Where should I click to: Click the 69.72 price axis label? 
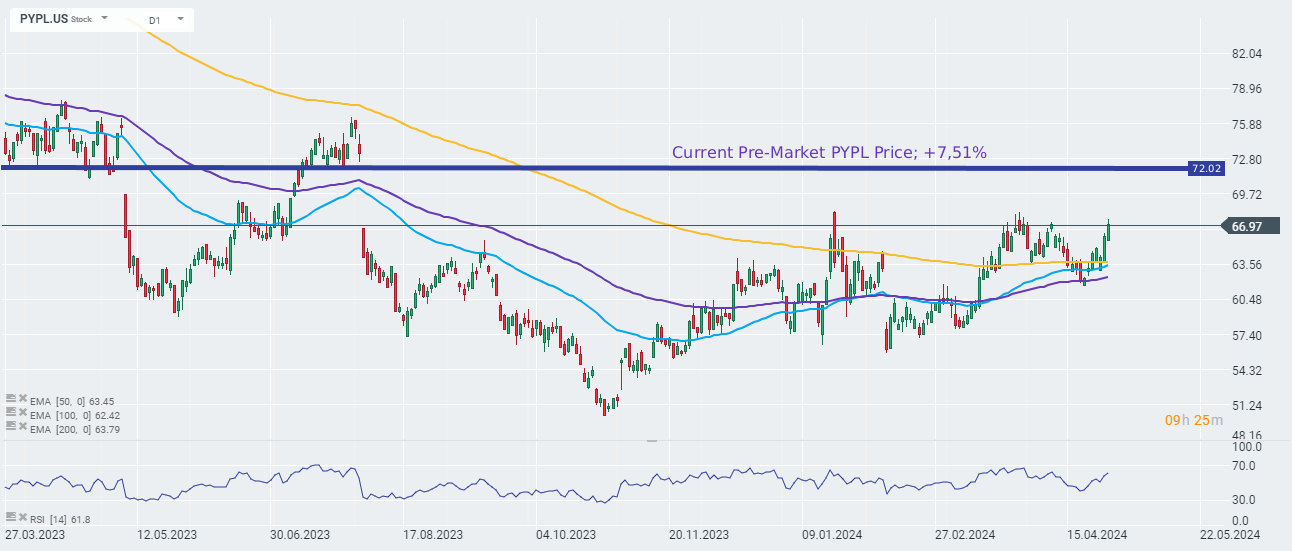click(1247, 194)
